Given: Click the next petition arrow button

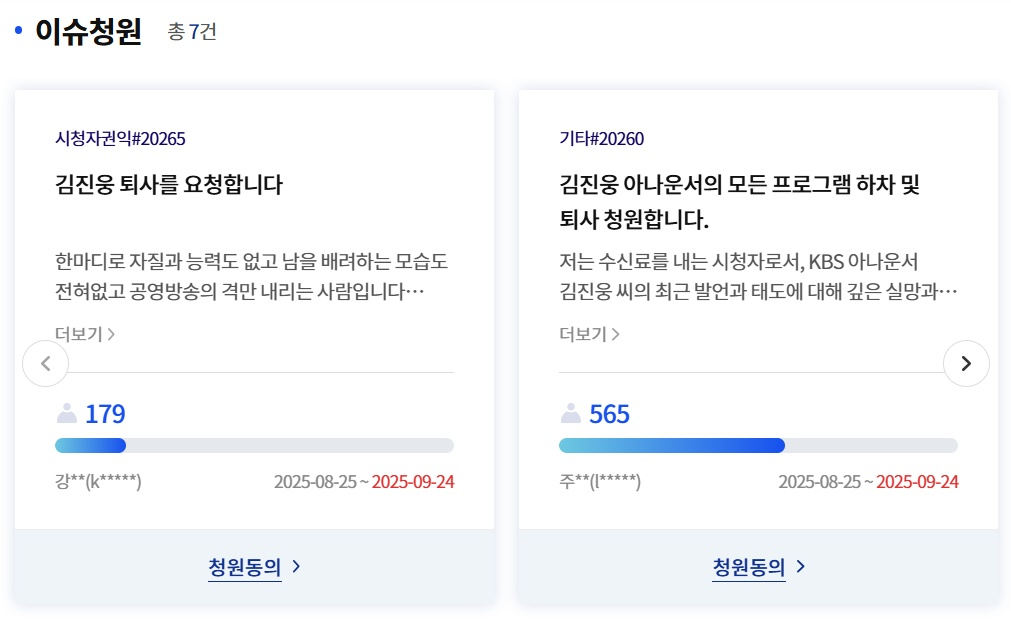Looking at the screenshot, I should (965, 364).
